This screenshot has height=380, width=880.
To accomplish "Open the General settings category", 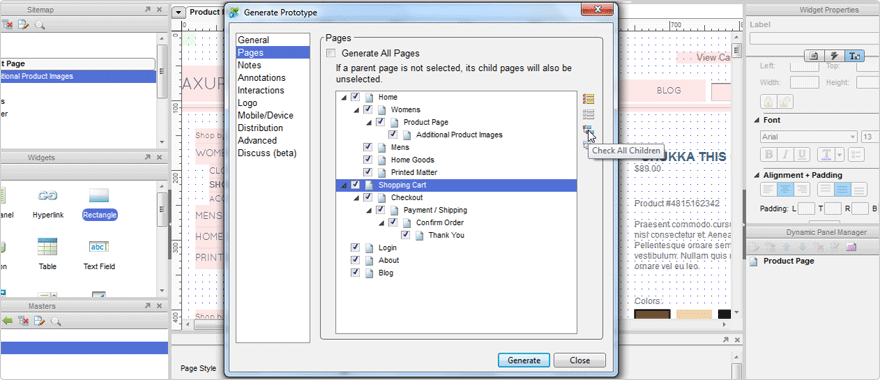I will coord(253,40).
